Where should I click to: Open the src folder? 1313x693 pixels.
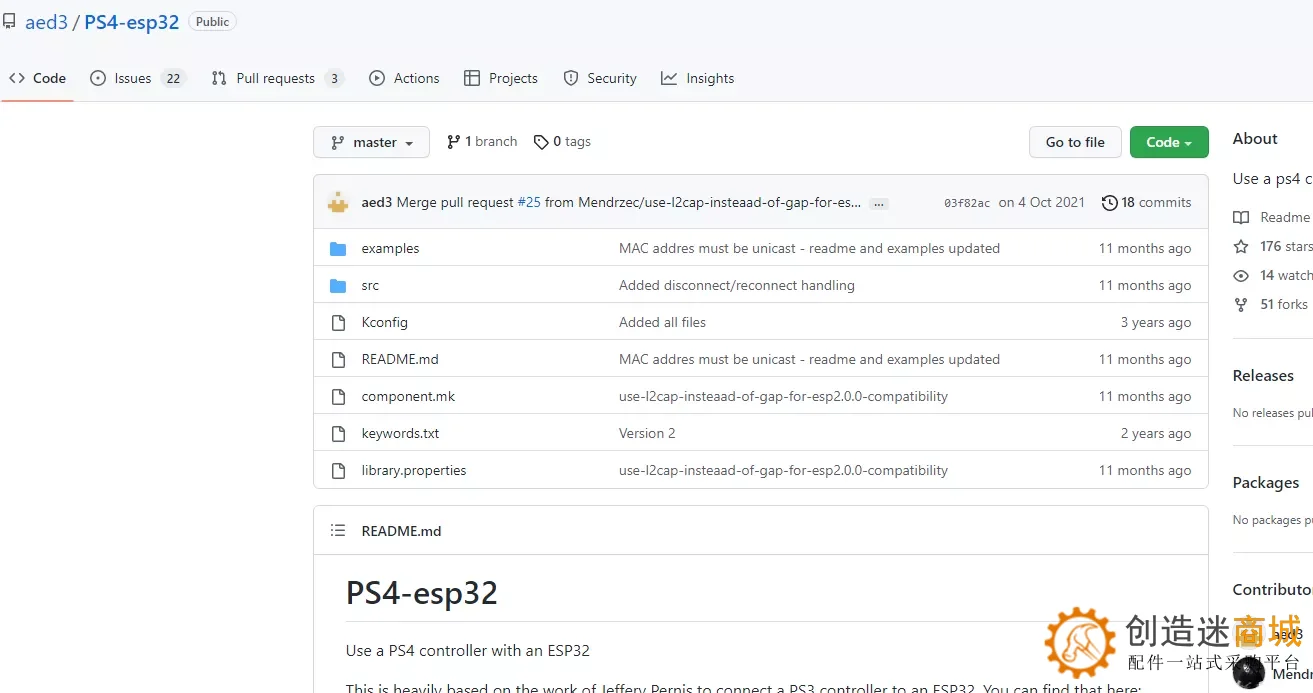click(x=370, y=285)
